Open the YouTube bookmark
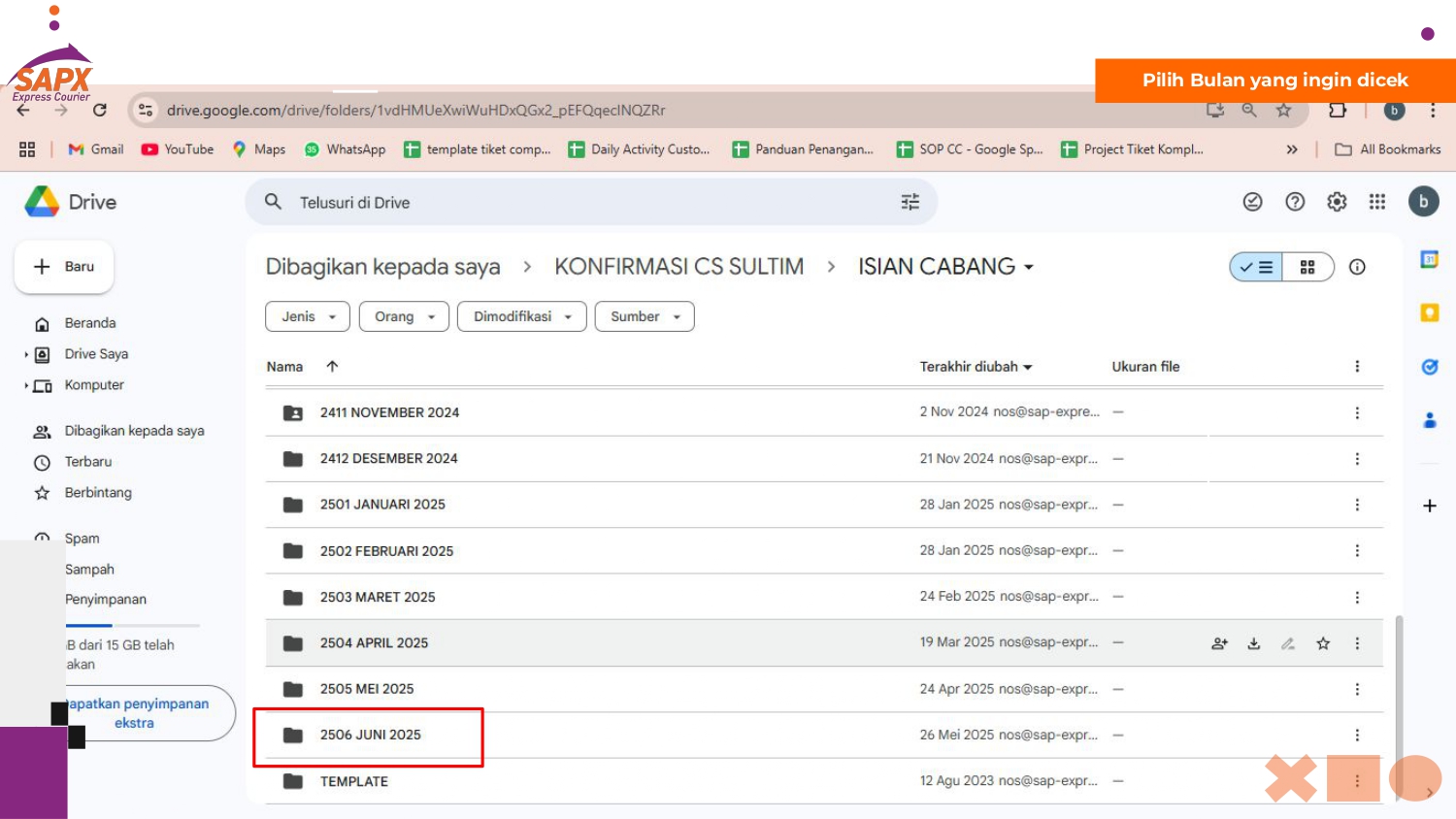Screen dimensions: 1456x819 [178, 149]
